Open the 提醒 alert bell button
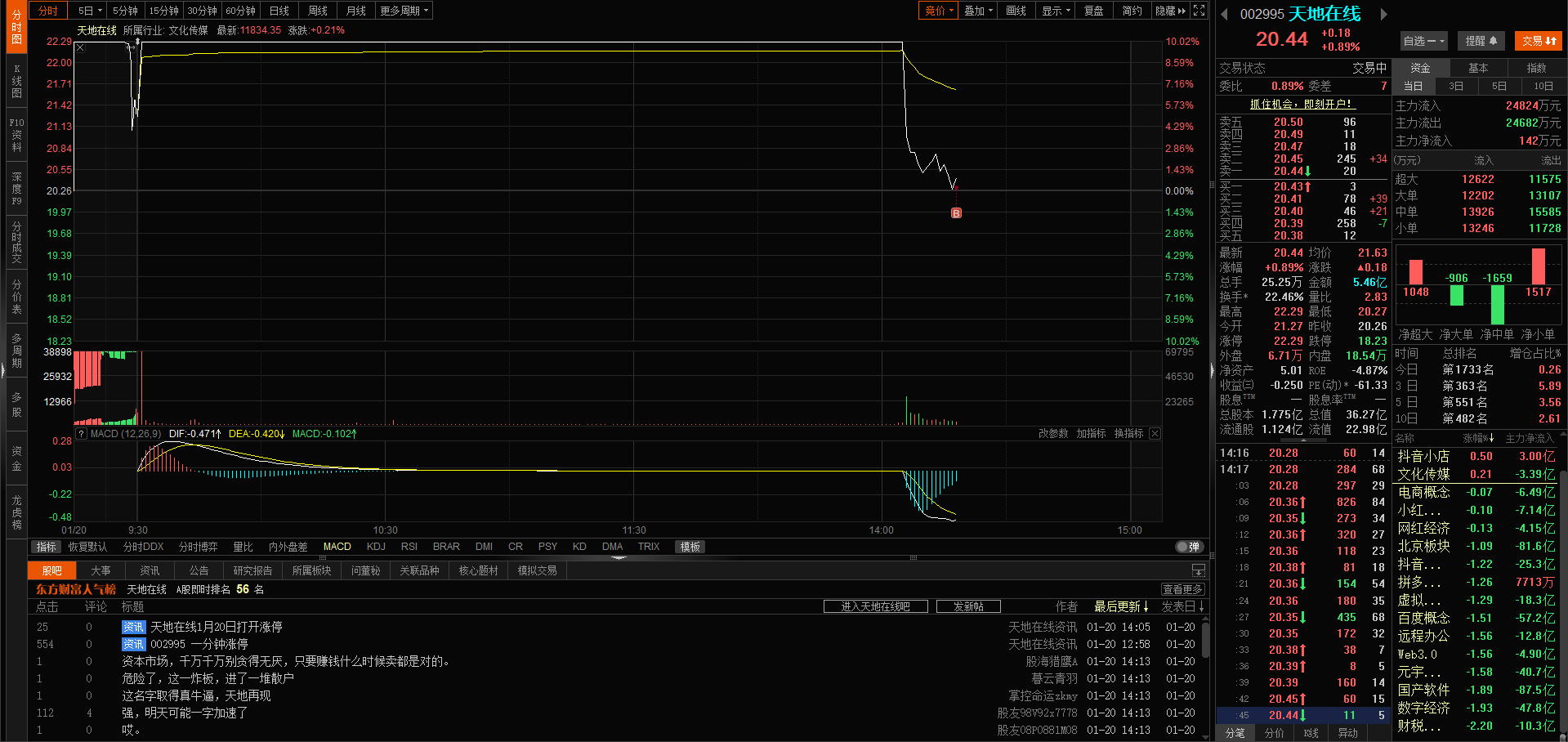Viewport: 1568px width, 742px height. 1481,41
